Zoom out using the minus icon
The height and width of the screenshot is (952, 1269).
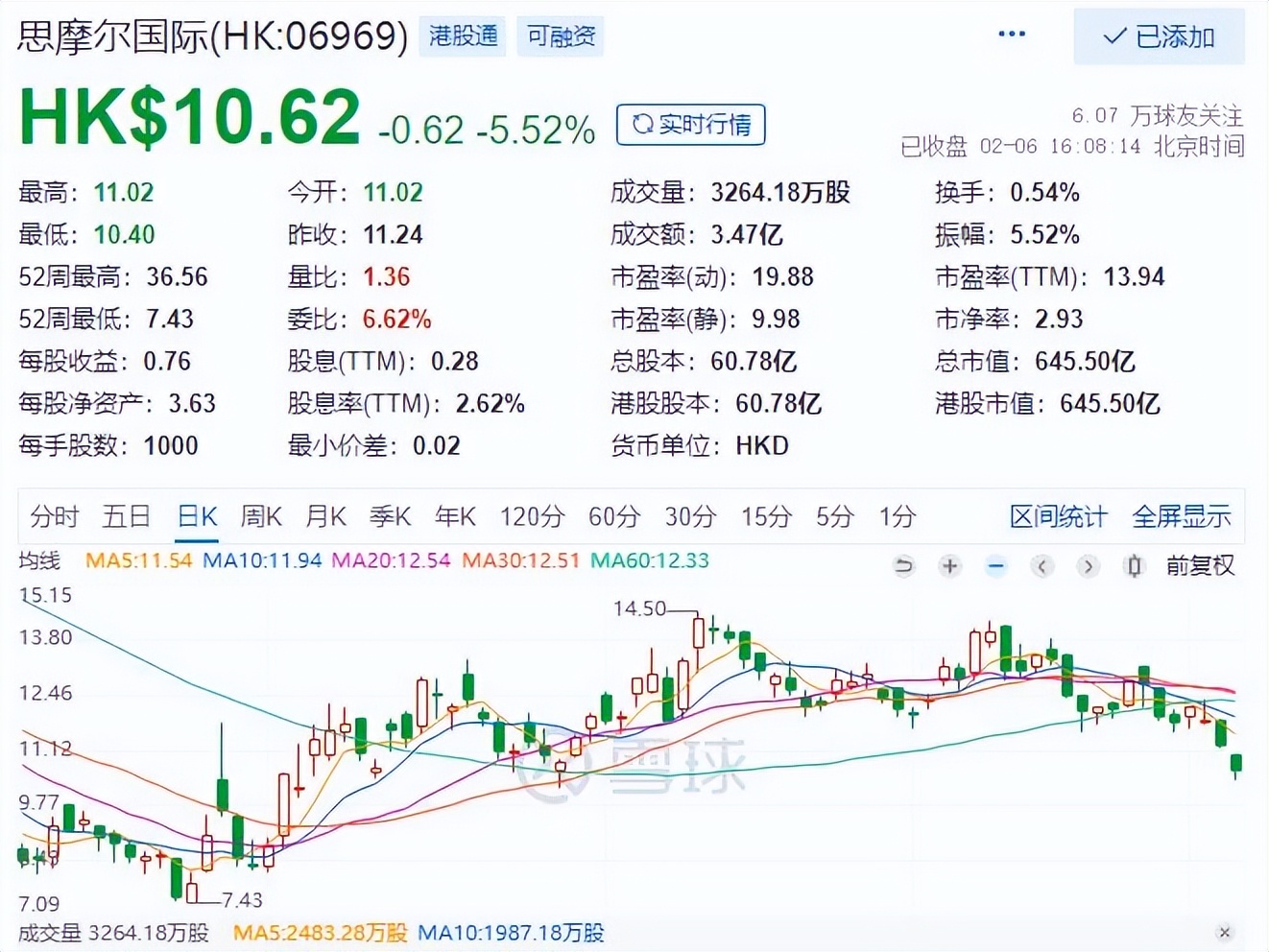pos(995,566)
